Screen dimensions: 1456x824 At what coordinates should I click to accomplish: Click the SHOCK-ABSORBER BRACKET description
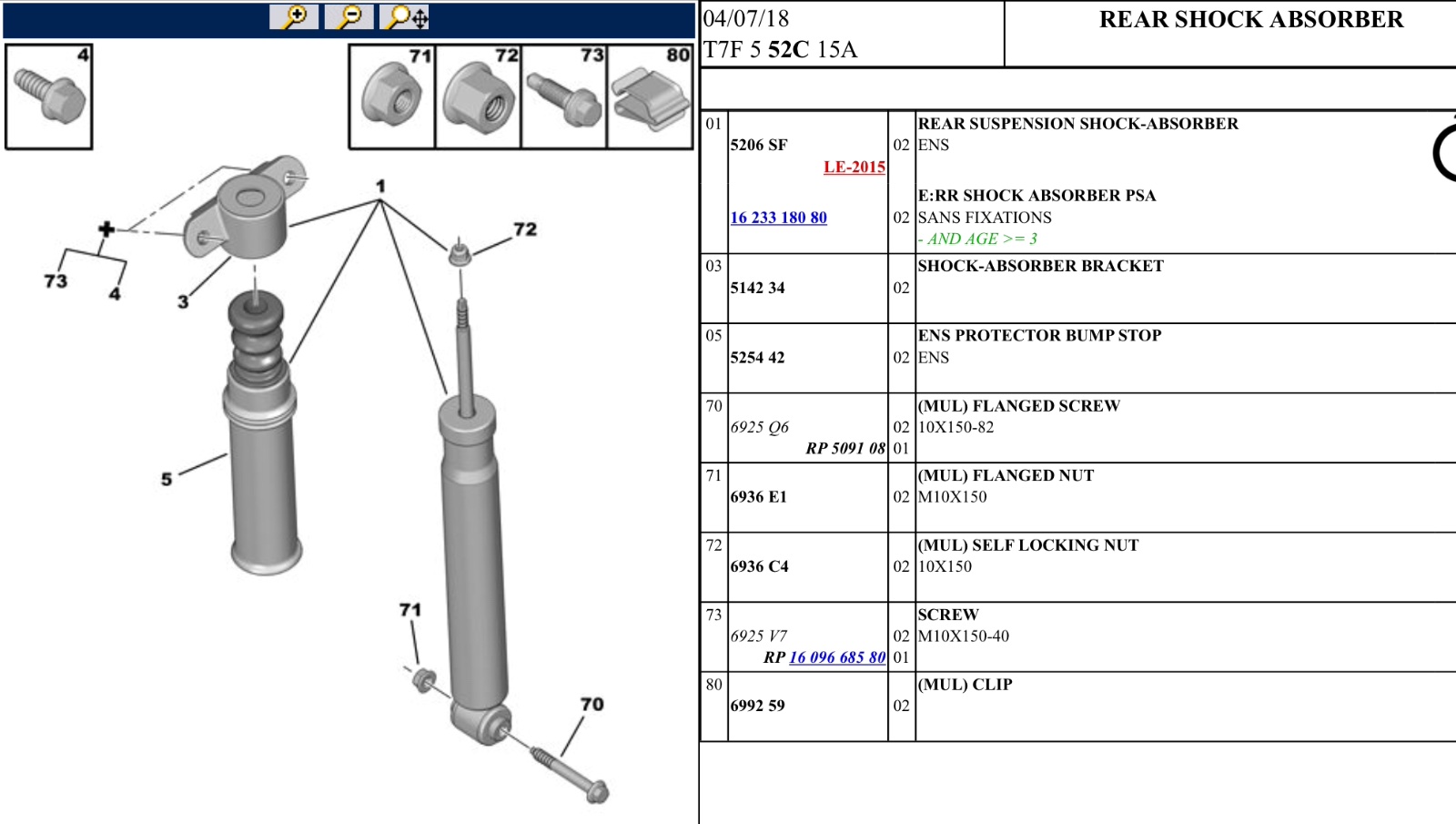pos(1041,266)
